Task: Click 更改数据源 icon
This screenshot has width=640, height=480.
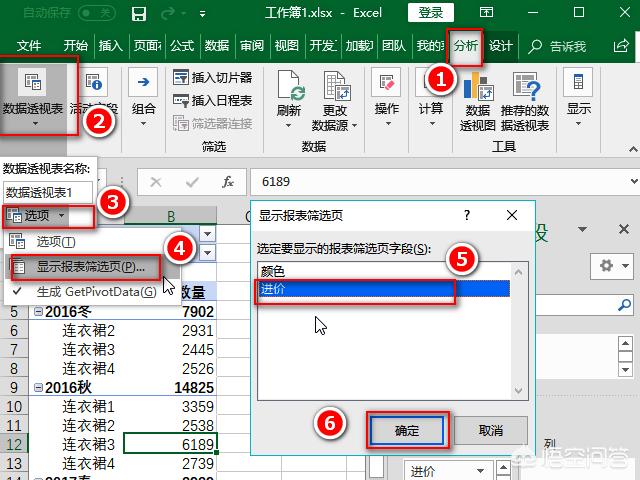Action: click(337, 85)
